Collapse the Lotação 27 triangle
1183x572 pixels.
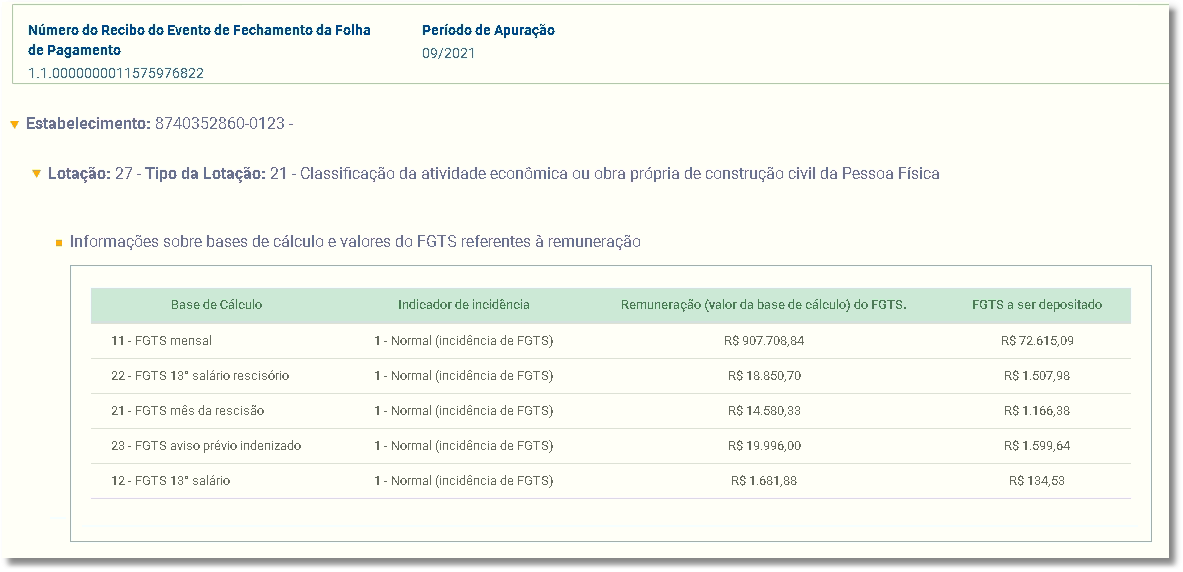[36, 174]
